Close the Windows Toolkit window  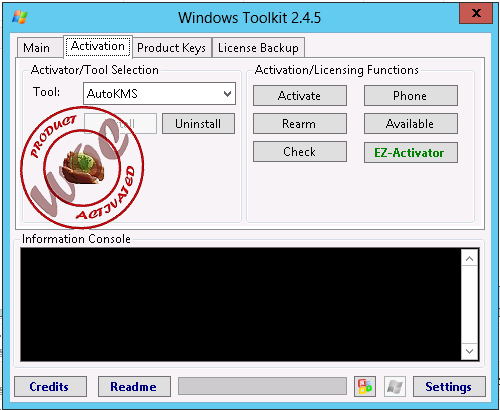tap(476, 13)
